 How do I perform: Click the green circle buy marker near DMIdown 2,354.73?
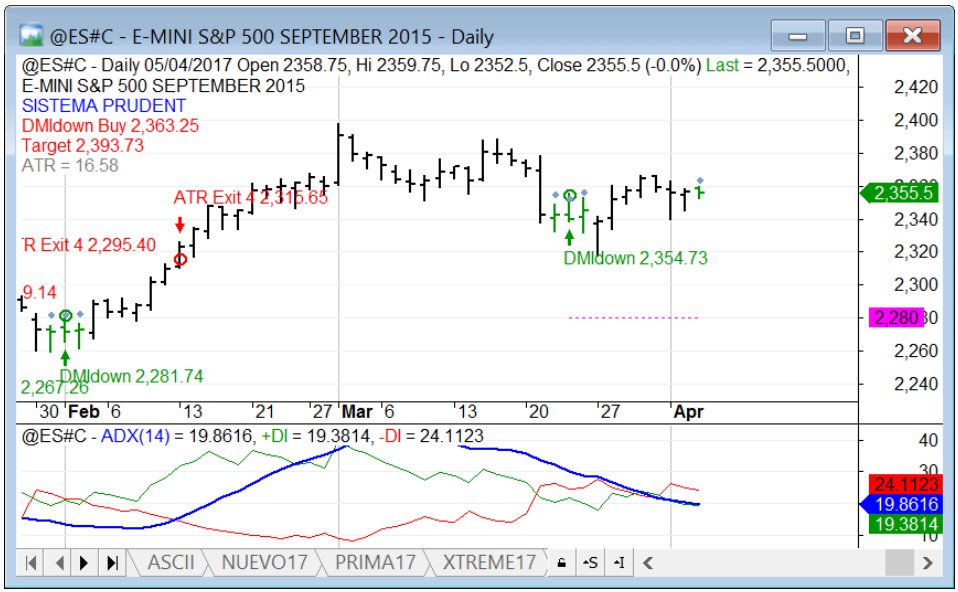tap(570, 195)
